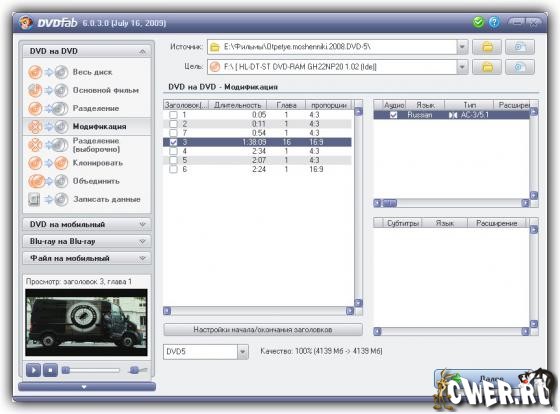Image resolution: width=560 pixels, height=414 pixels.
Task: Select title 6 duration '2:24'
Action: pos(259,169)
